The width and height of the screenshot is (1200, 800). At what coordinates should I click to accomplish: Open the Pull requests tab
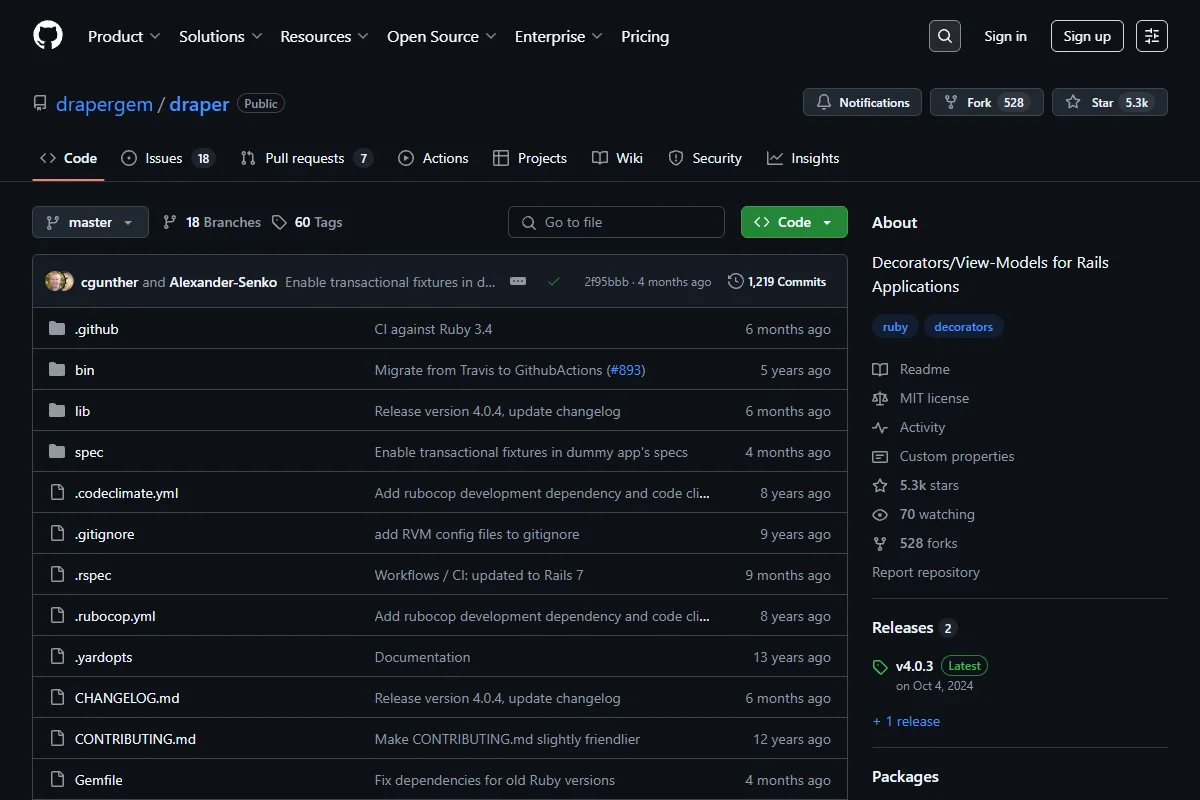[x=306, y=158]
